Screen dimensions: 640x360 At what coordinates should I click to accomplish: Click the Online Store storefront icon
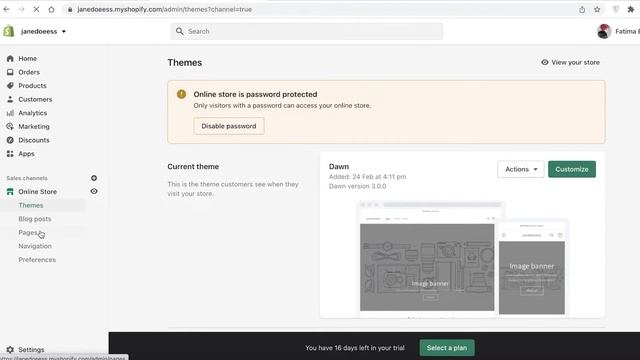click(x=10, y=192)
